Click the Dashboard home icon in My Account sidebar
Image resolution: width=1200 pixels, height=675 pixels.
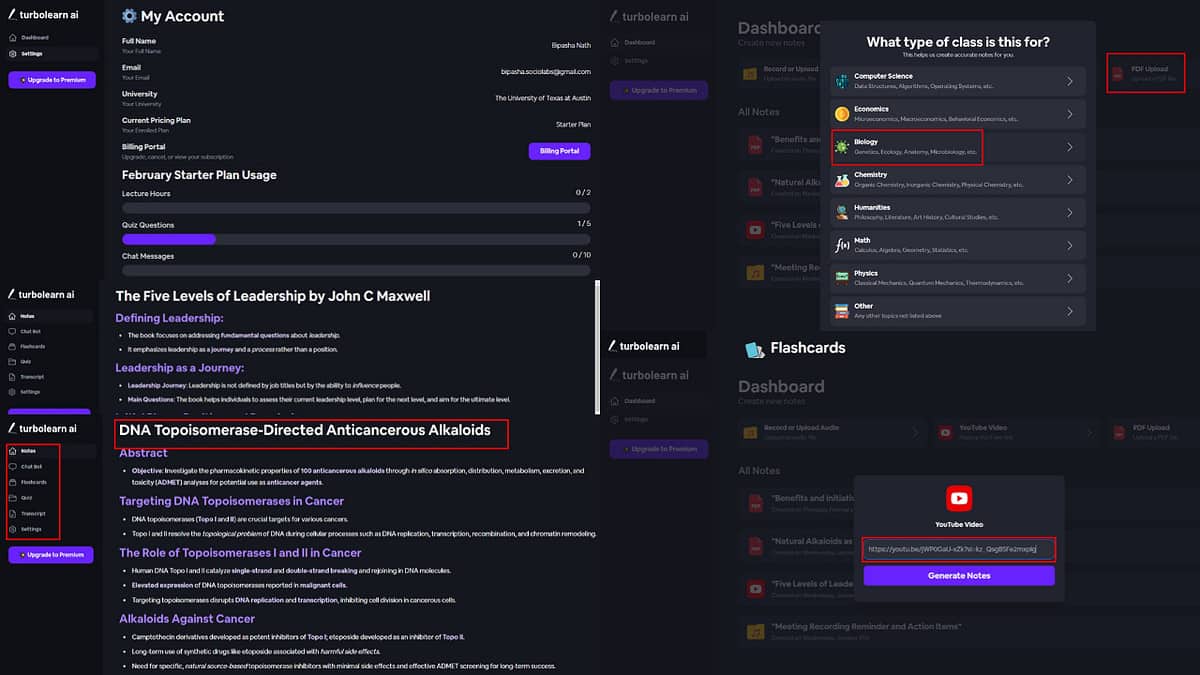[12, 38]
